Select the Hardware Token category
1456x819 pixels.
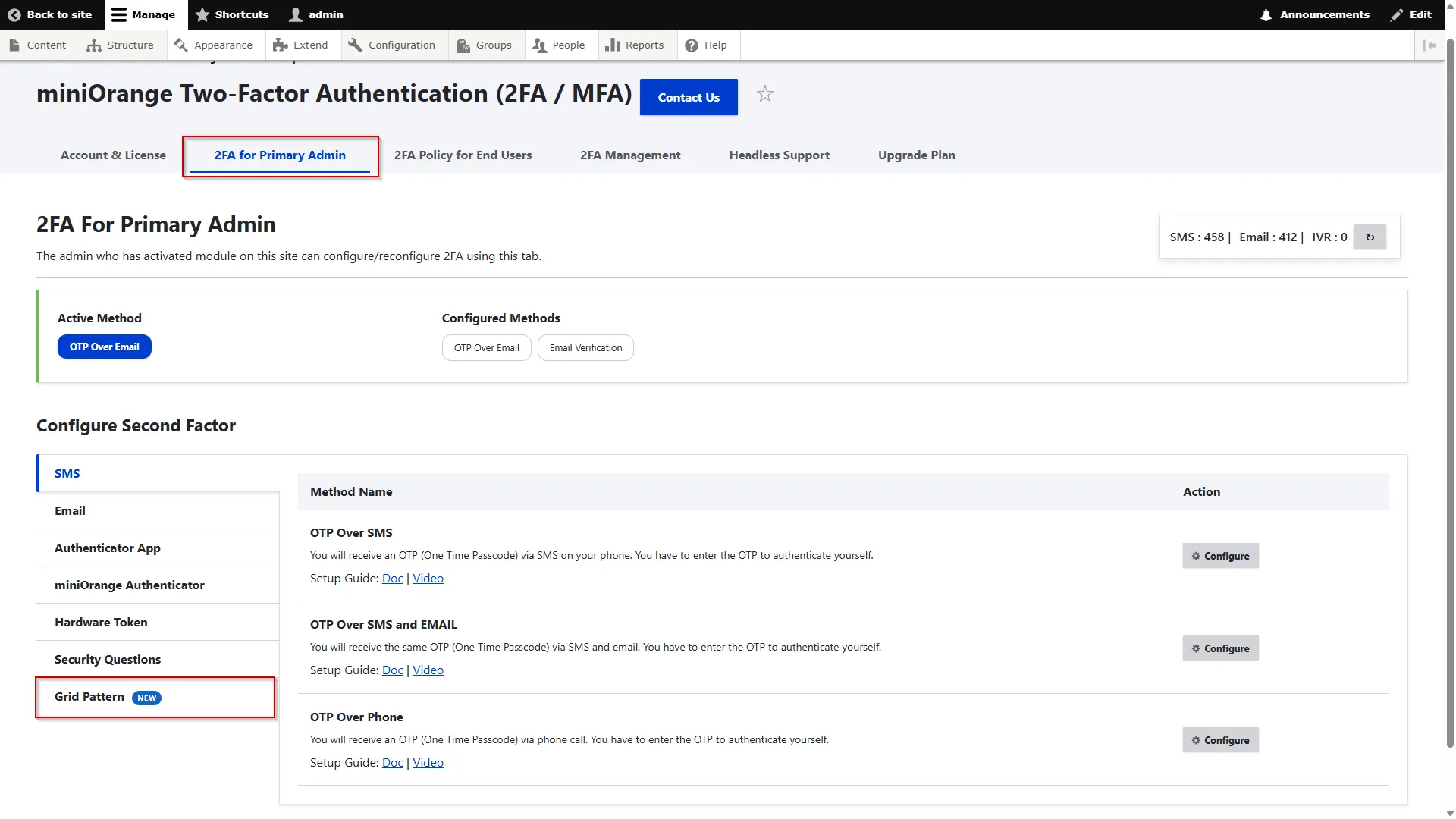point(158,622)
